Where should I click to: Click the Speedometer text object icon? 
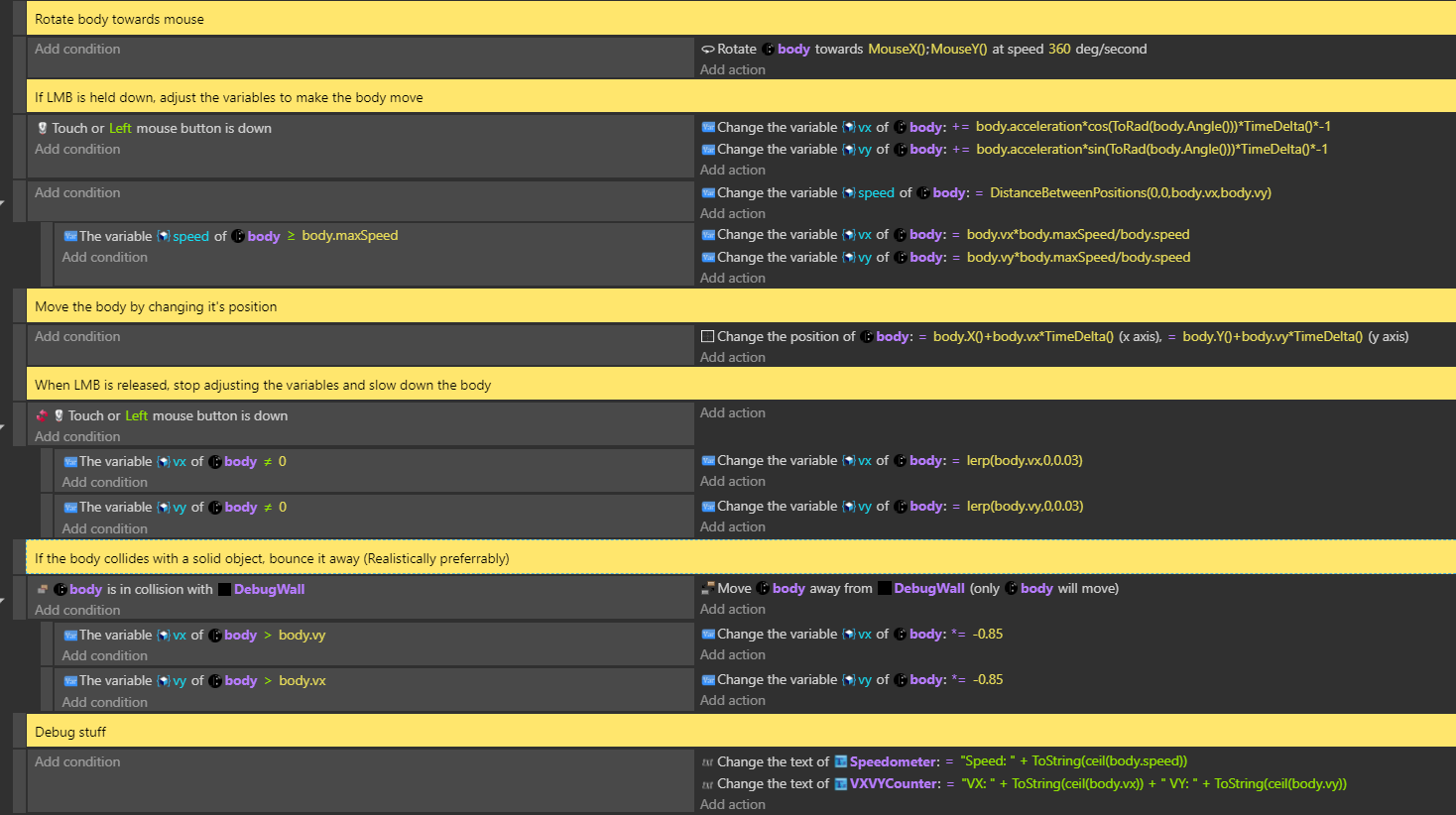(x=840, y=761)
